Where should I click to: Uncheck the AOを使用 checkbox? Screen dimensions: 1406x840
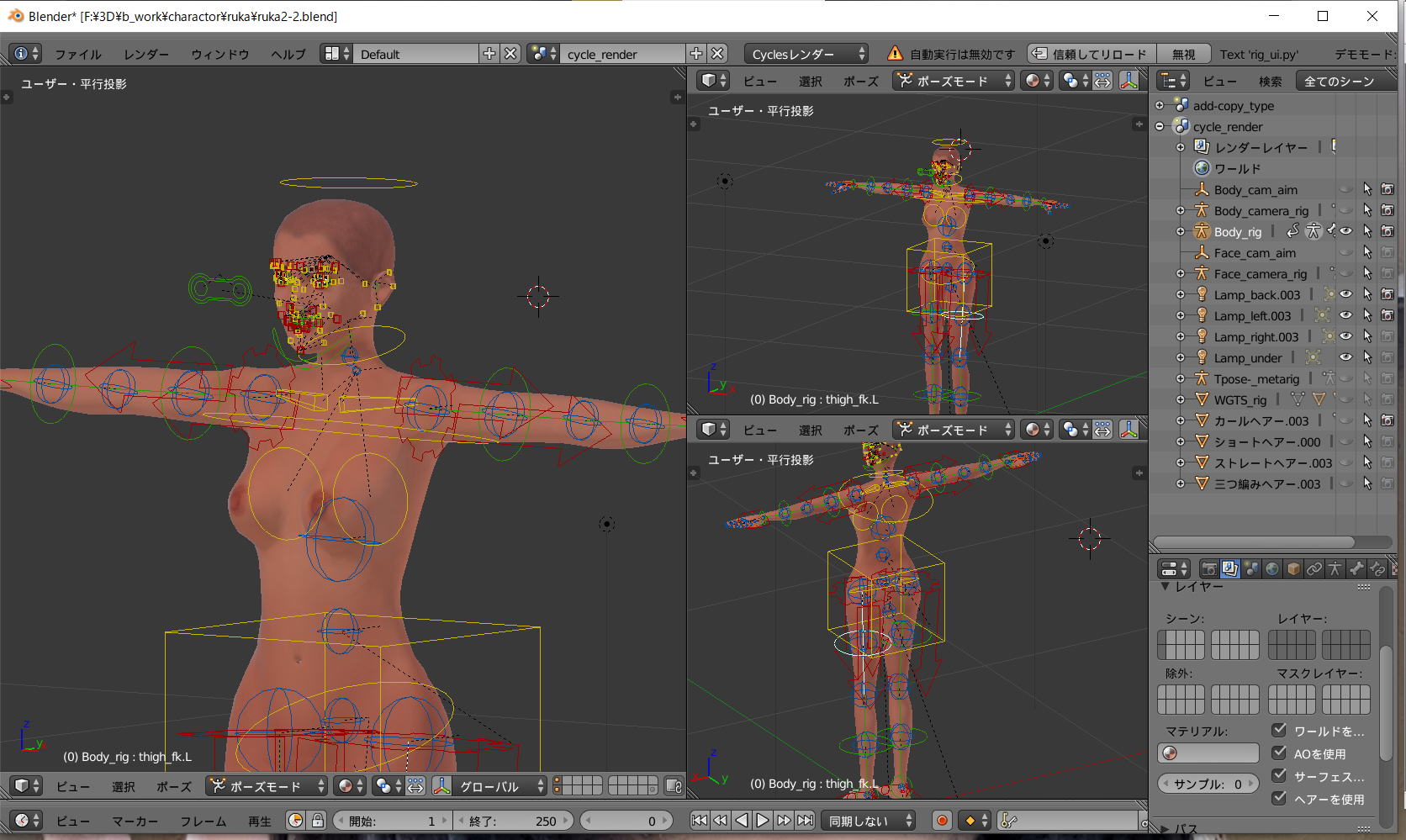pos(1279,753)
